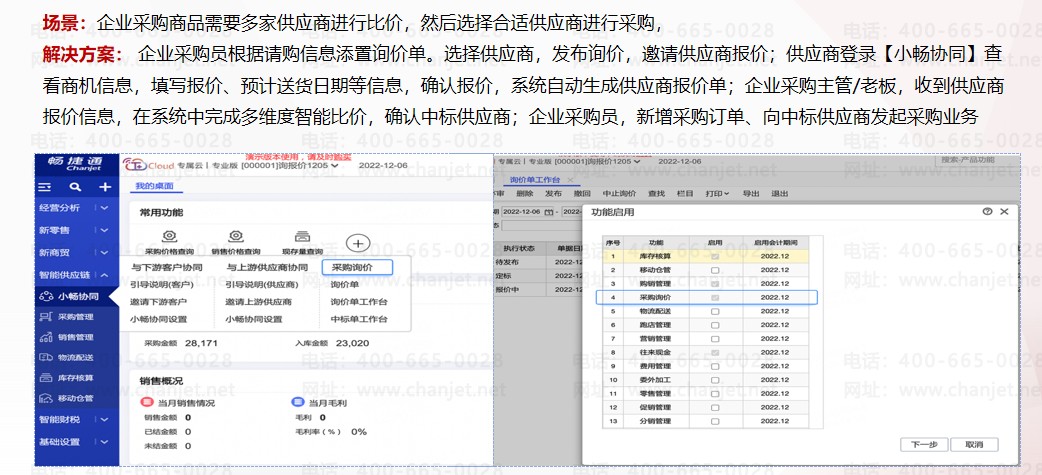This screenshot has height=475, width=1042.
Task: Open help in the 功能启用 dialog
Action: coord(988,211)
